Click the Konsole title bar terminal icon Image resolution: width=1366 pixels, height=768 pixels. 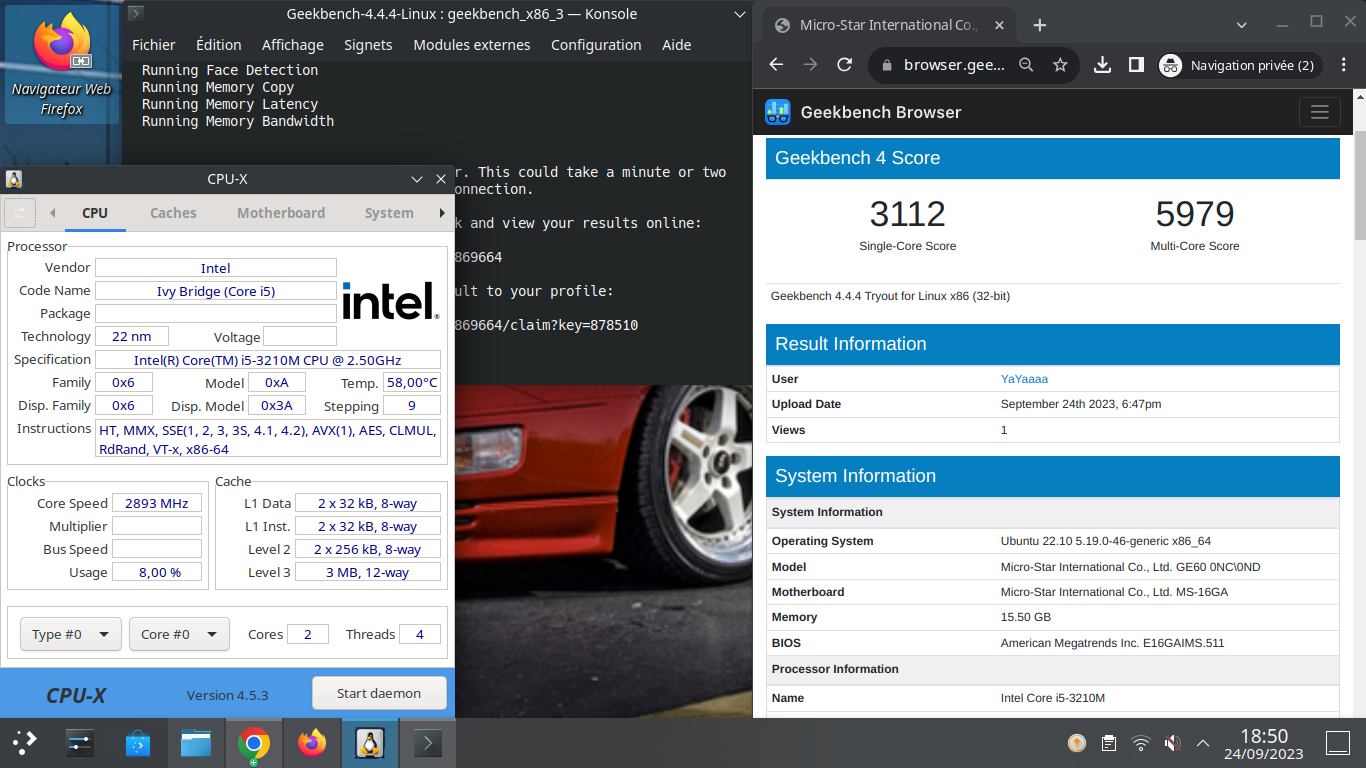136,14
